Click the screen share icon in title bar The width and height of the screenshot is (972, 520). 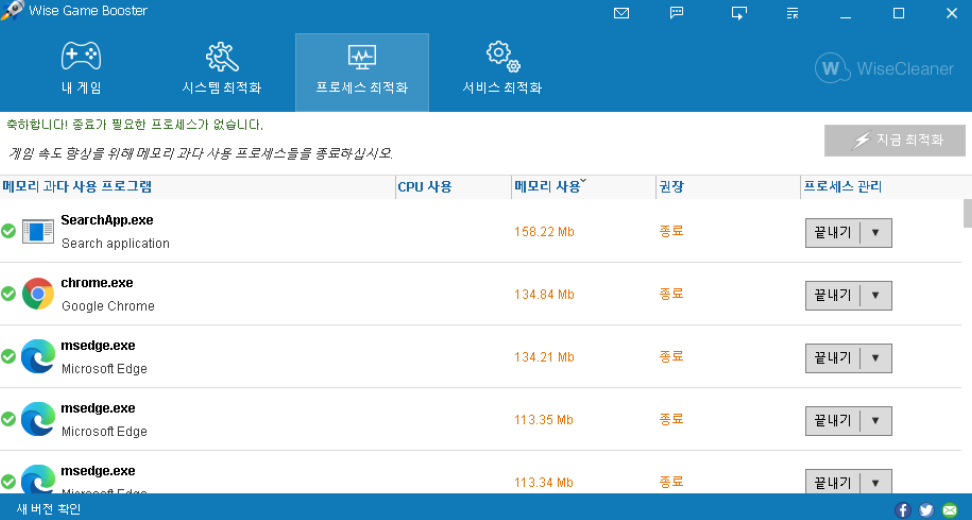tap(739, 13)
